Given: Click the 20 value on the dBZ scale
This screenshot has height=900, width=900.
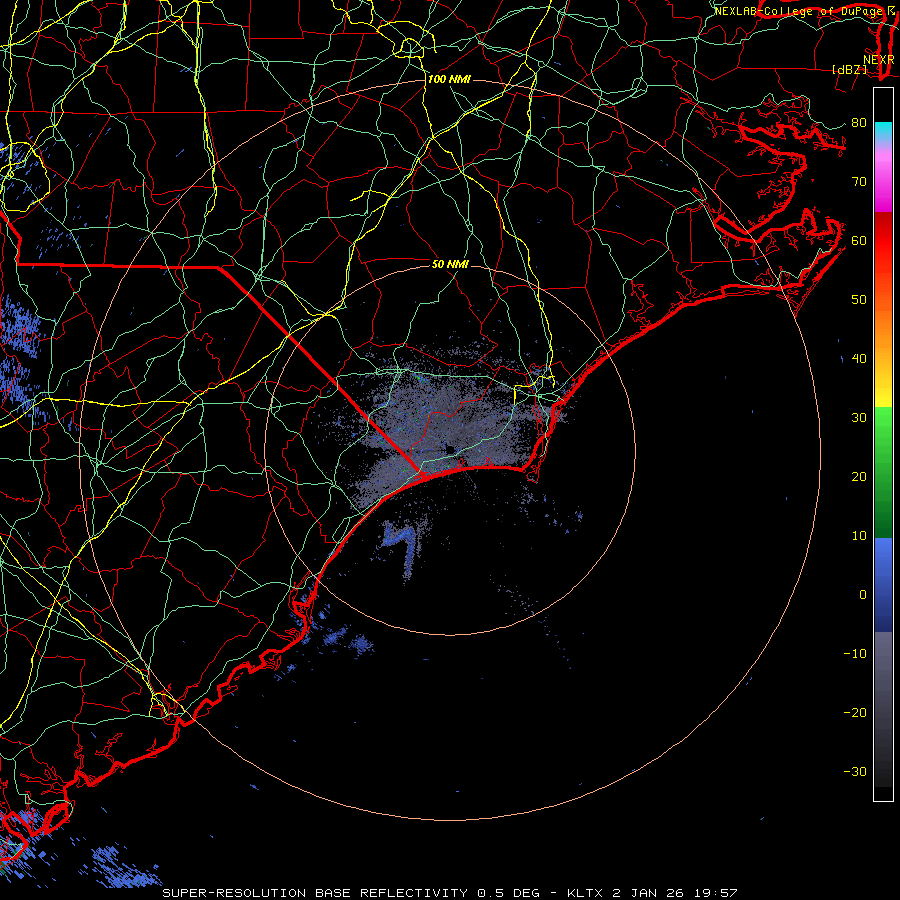Looking at the screenshot, I should pos(859,476).
